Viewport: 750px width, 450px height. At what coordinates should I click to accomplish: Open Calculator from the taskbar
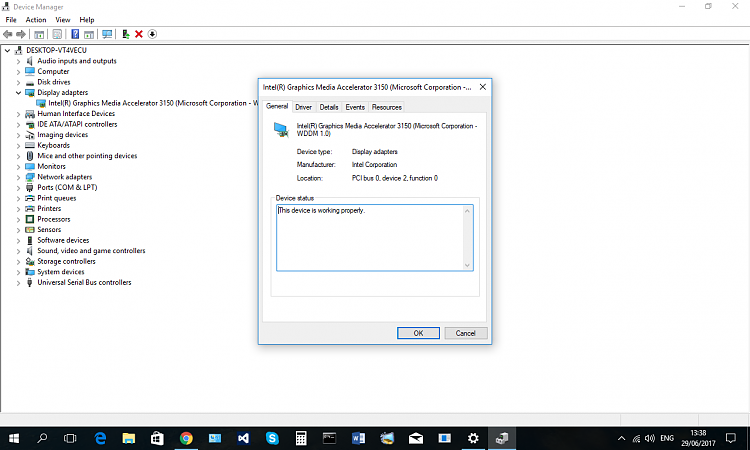(x=301, y=438)
